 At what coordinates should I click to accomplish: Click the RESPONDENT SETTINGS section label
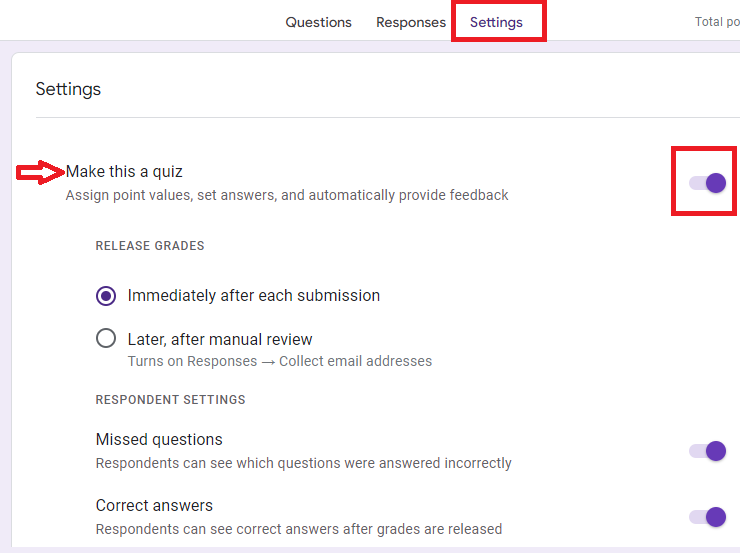click(x=170, y=400)
